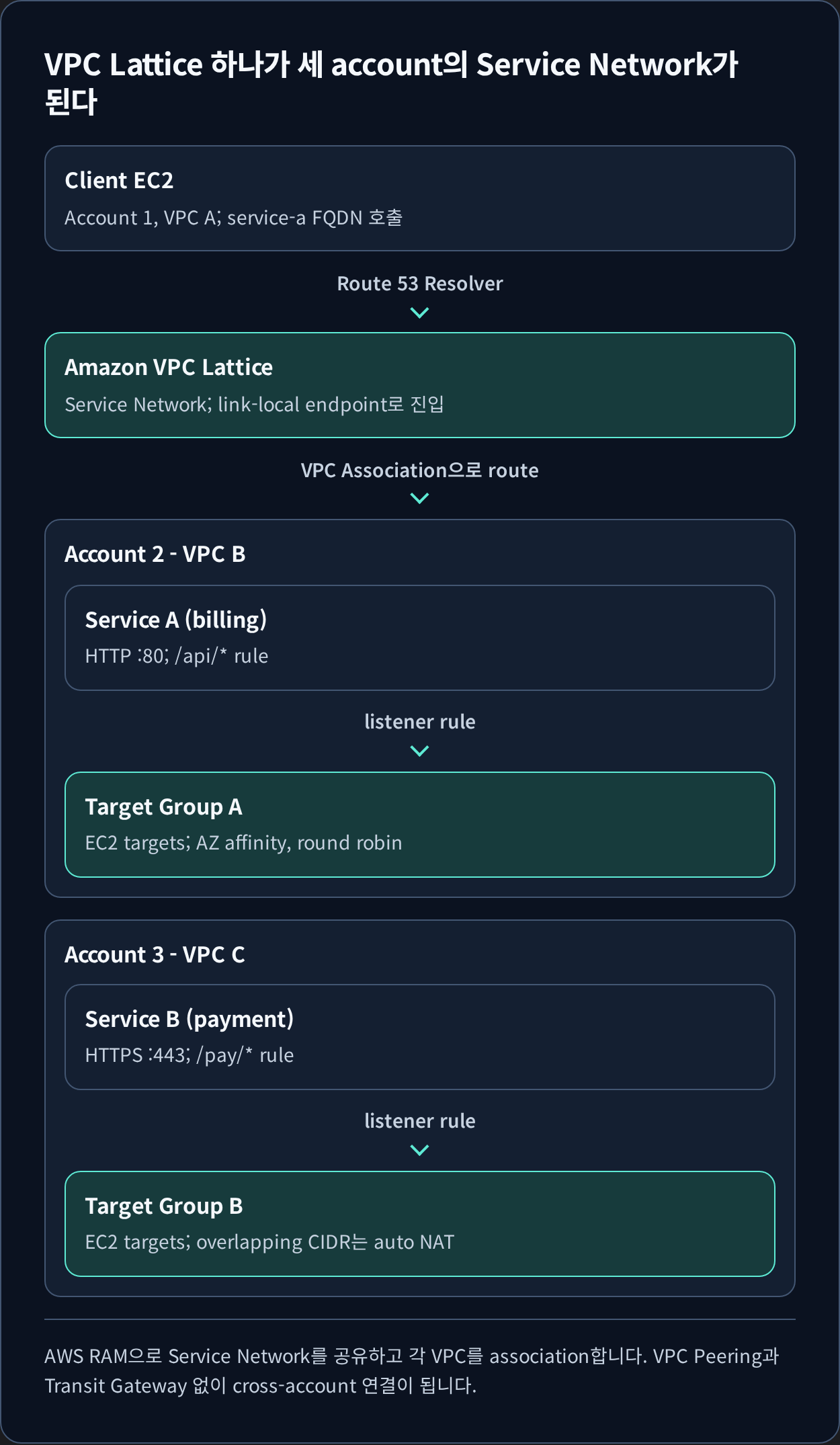This screenshot has width=840, height=1445.
Task: Click the VPC Association route label
Action: coord(420,470)
